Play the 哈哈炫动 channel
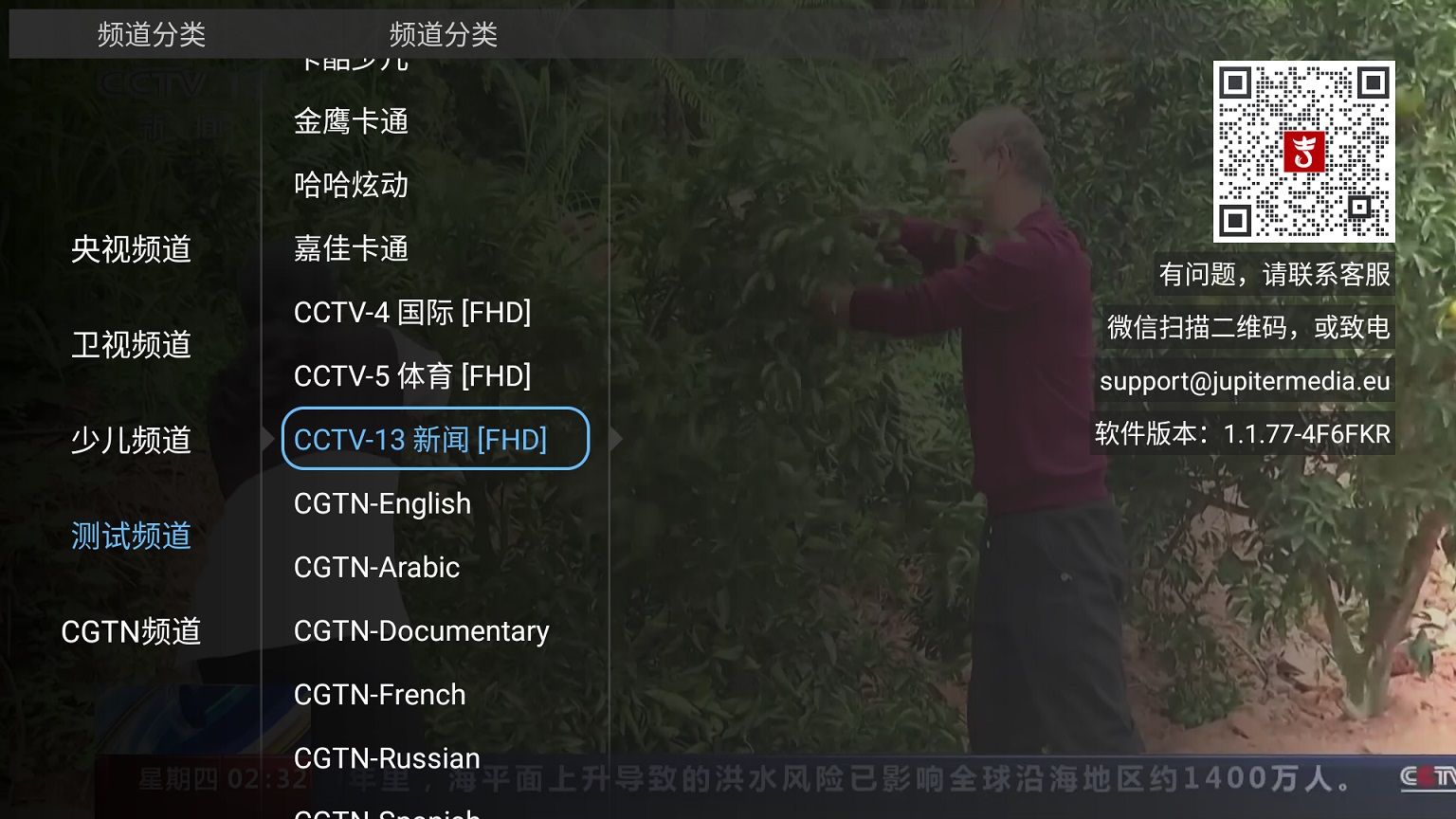Image resolution: width=1456 pixels, height=819 pixels. (x=351, y=185)
